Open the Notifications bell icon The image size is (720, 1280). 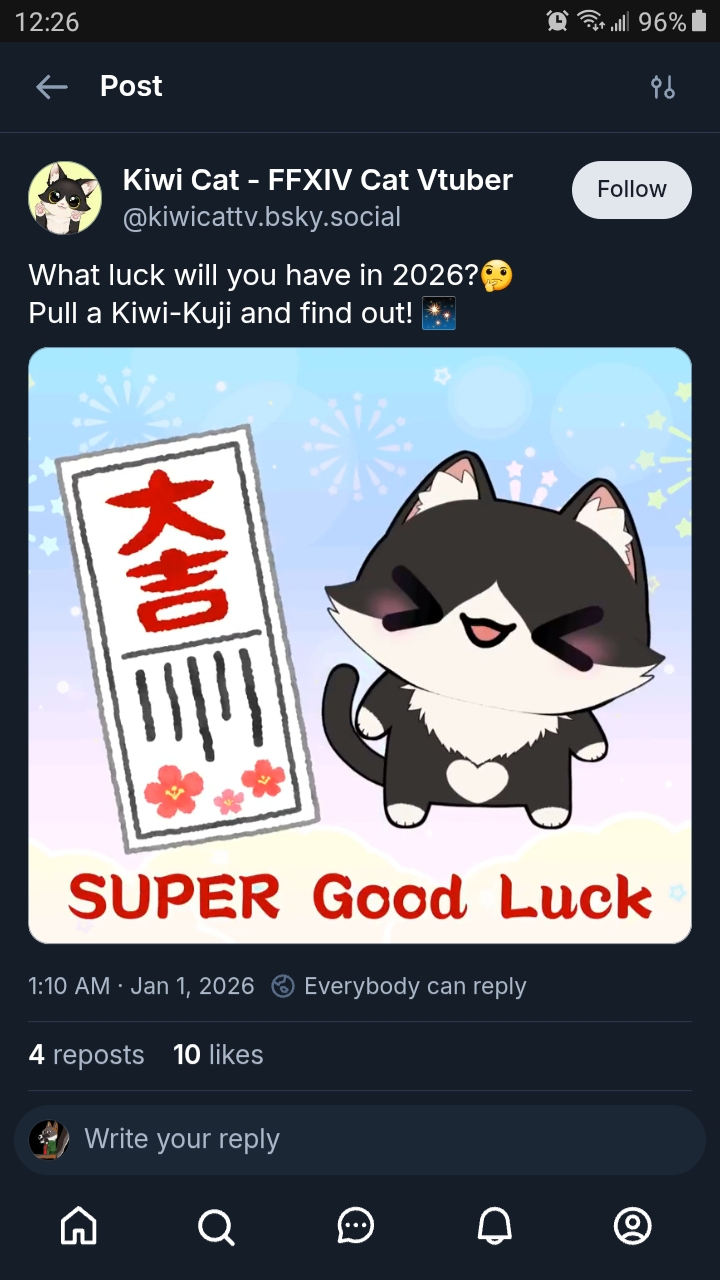(494, 1225)
